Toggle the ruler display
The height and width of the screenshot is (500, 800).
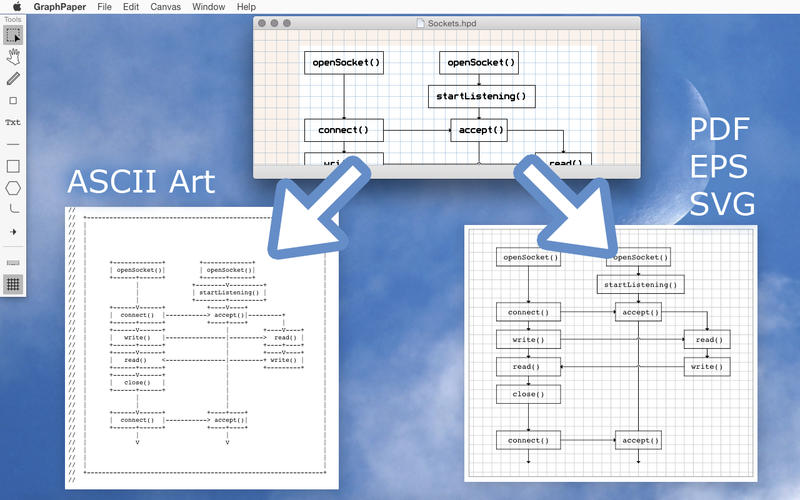[x=13, y=262]
